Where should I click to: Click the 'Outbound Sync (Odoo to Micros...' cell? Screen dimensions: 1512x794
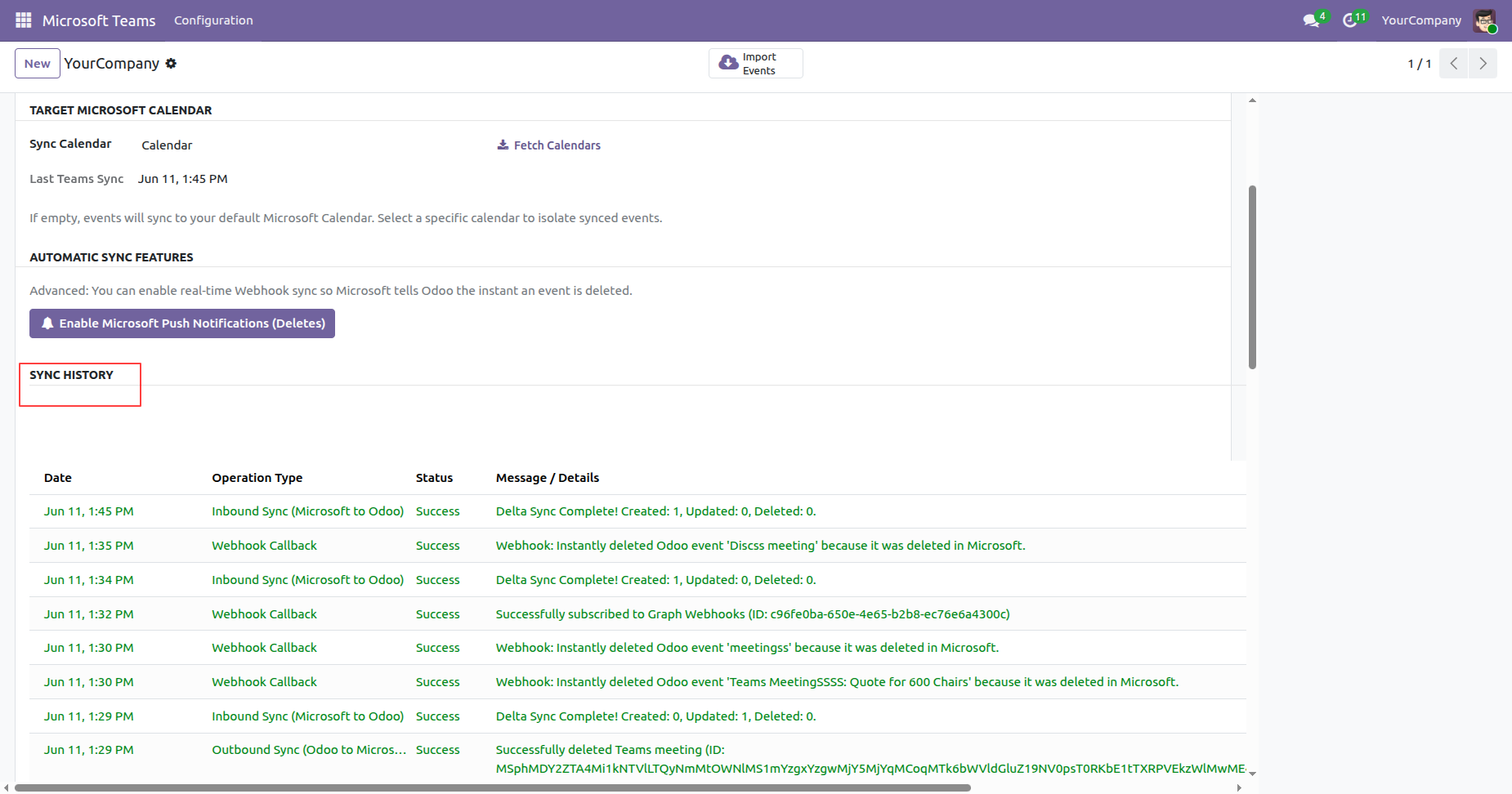coord(309,750)
